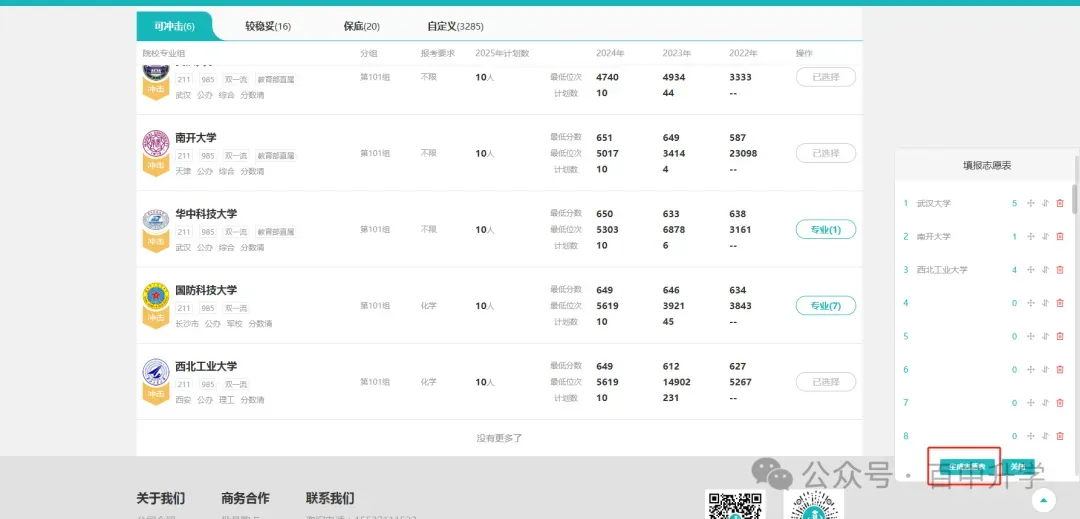Click 专业(1) for 华中科技大学

pyautogui.click(x=826, y=229)
